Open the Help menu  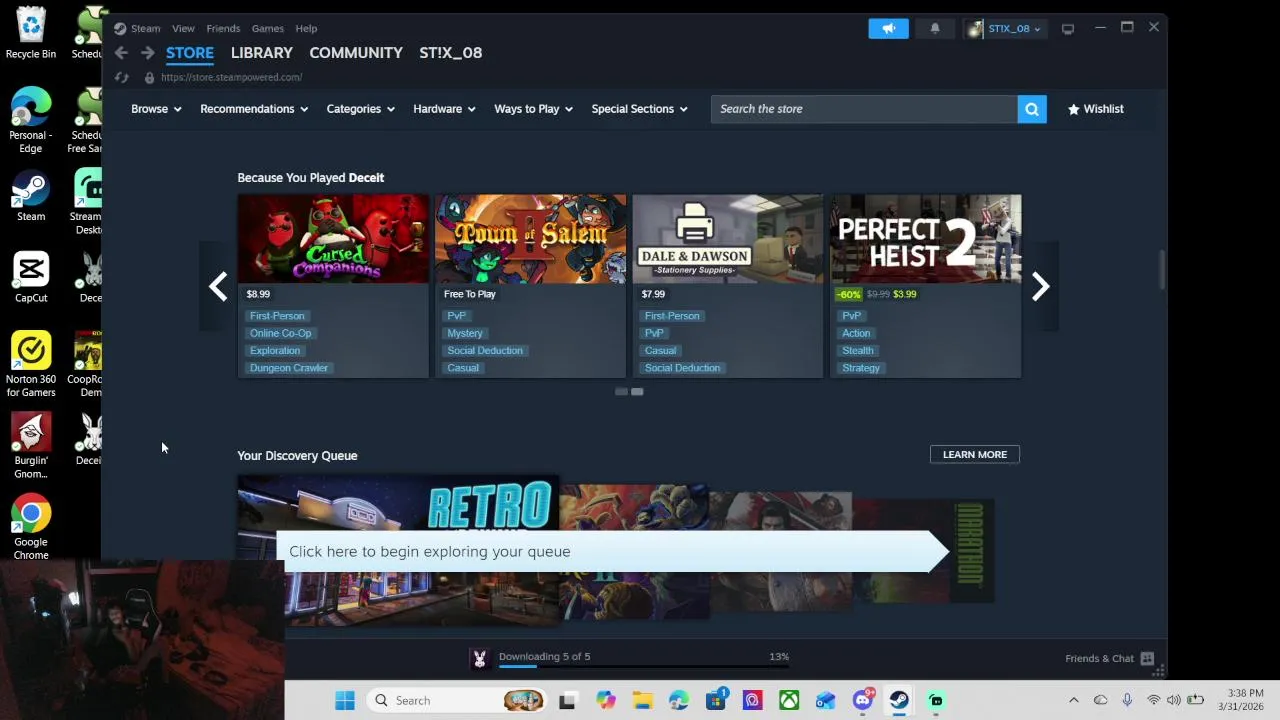(306, 28)
